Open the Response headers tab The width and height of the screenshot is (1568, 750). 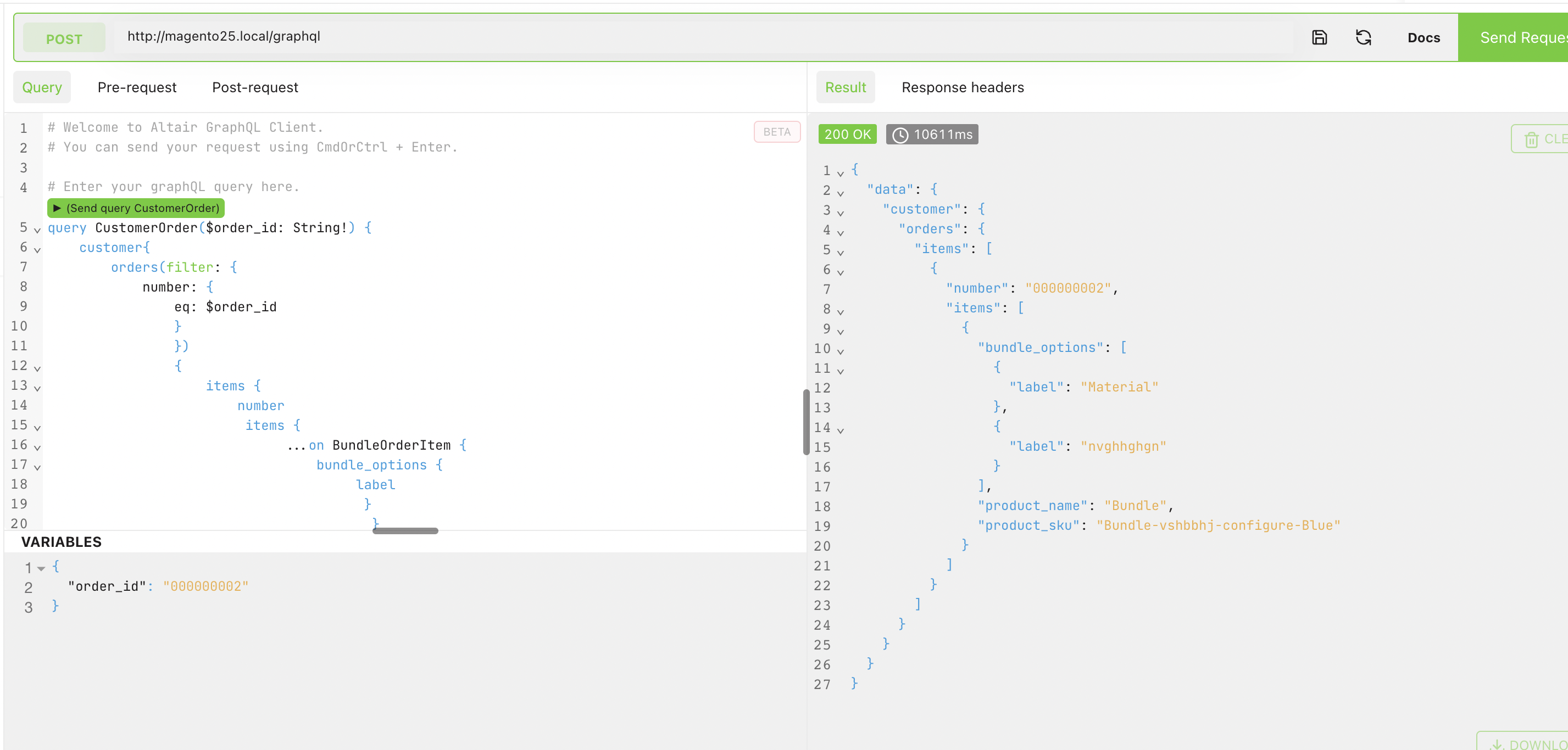(963, 87)
